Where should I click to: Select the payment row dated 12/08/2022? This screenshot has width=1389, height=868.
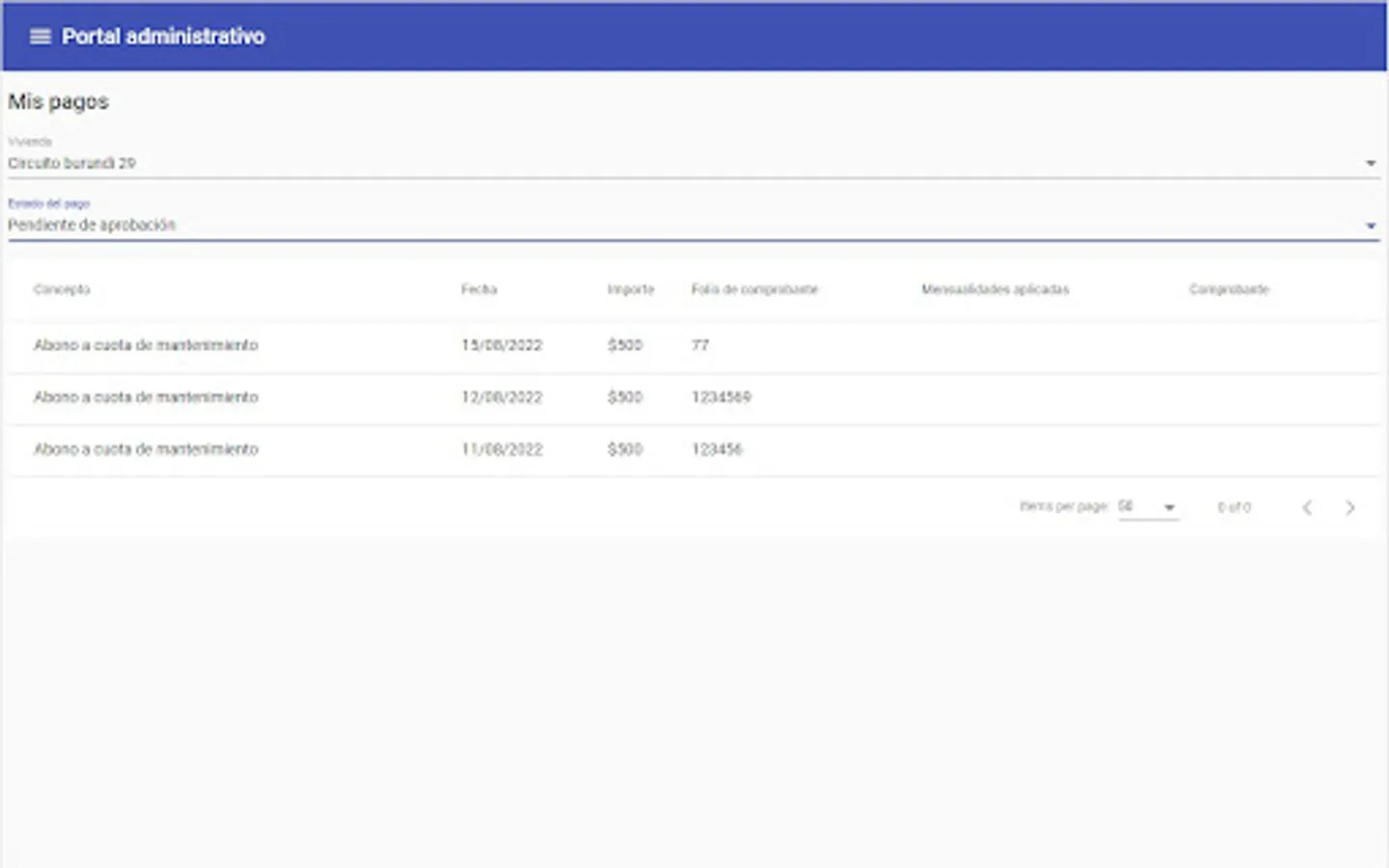(x=694, y=397)
